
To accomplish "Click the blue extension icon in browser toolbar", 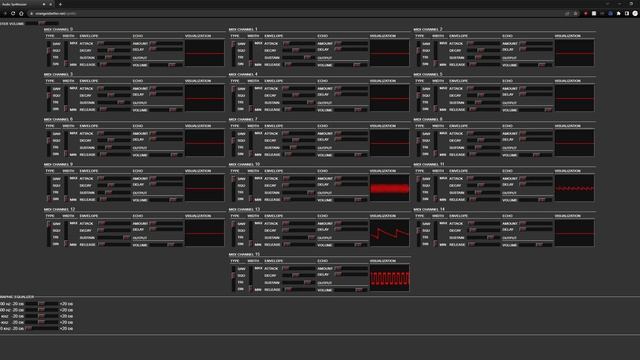I will 611,13.
